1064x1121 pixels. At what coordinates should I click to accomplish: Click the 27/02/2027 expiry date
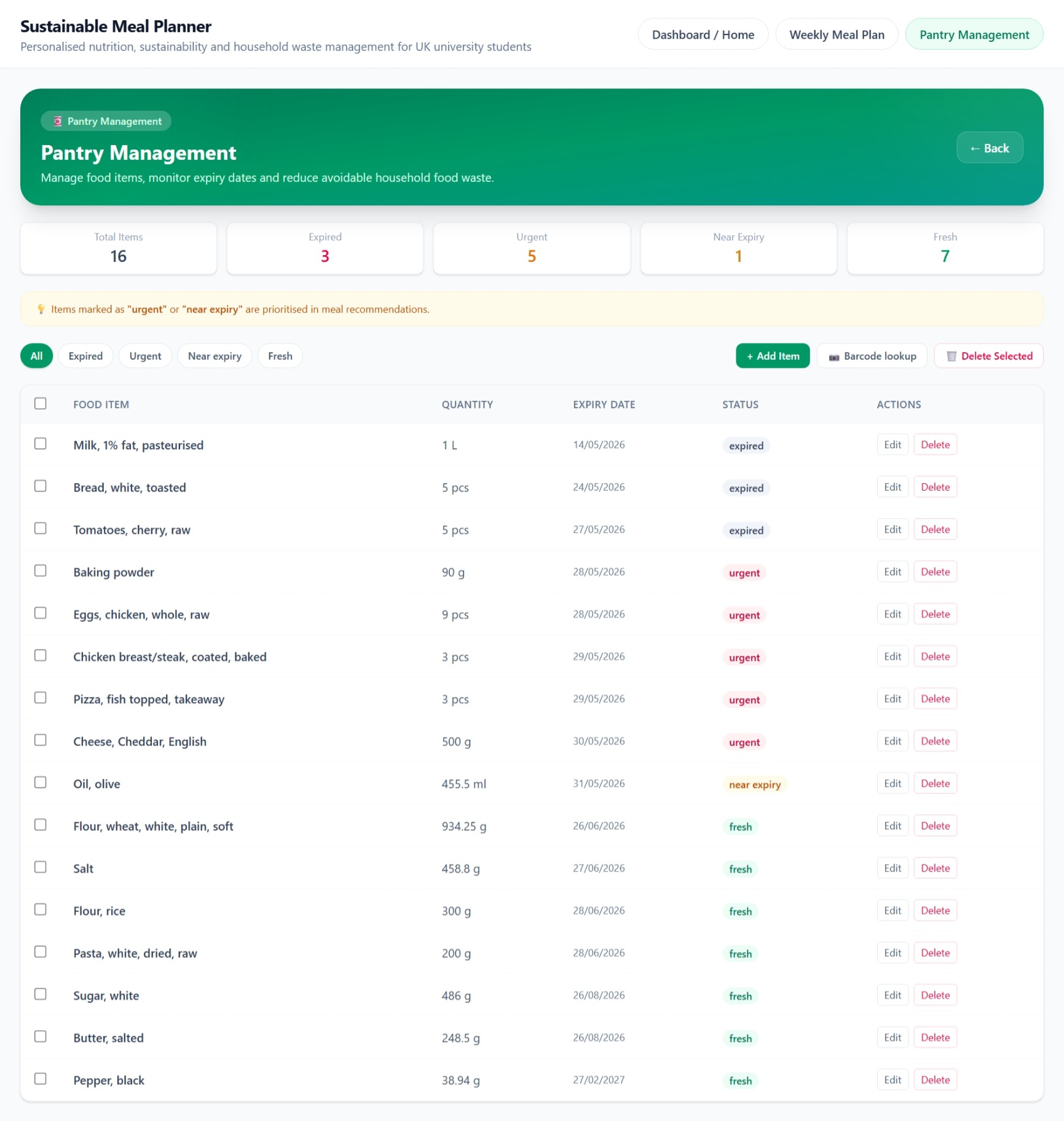(599, 1080)
